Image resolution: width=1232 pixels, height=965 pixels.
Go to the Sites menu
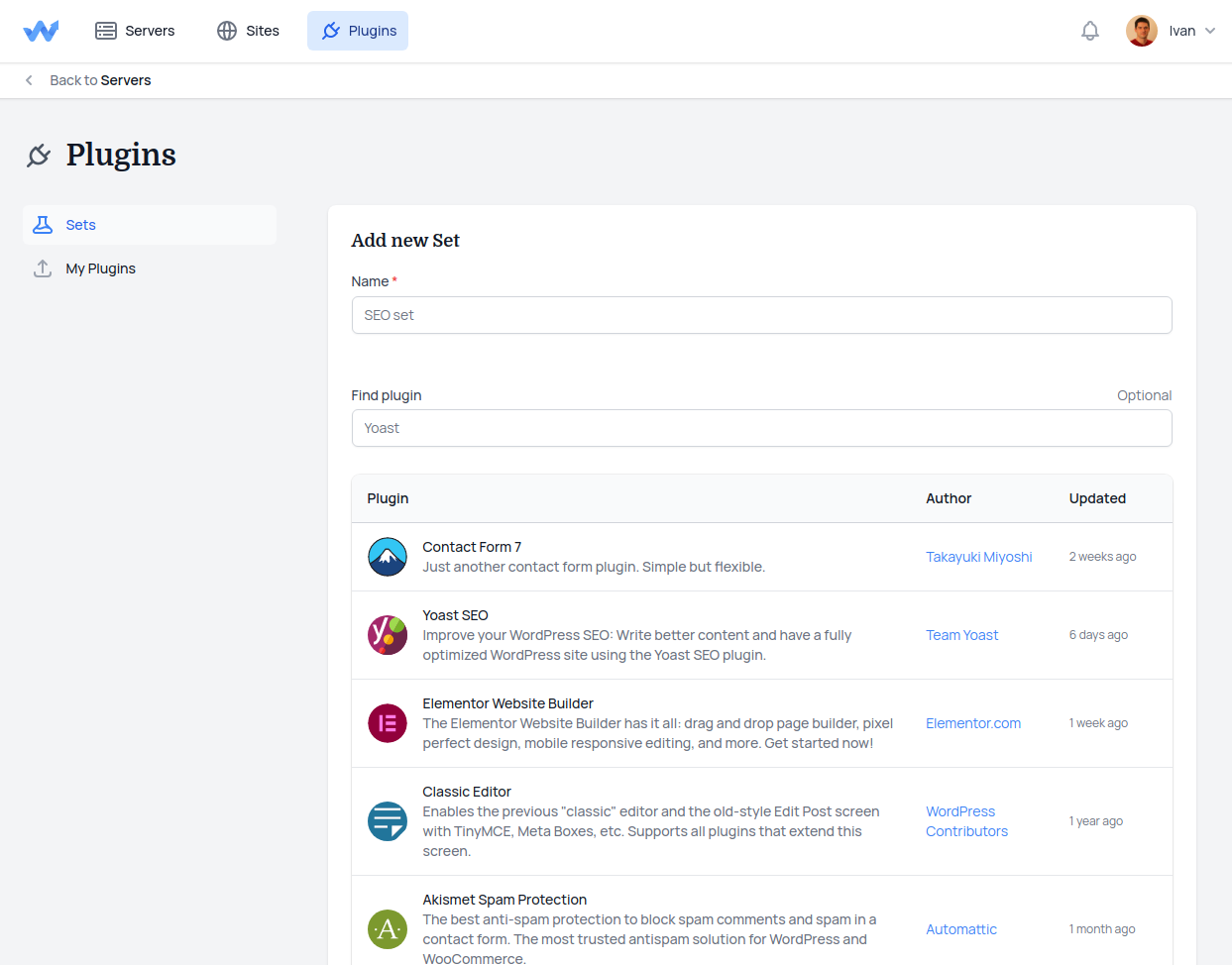(248, 31)
